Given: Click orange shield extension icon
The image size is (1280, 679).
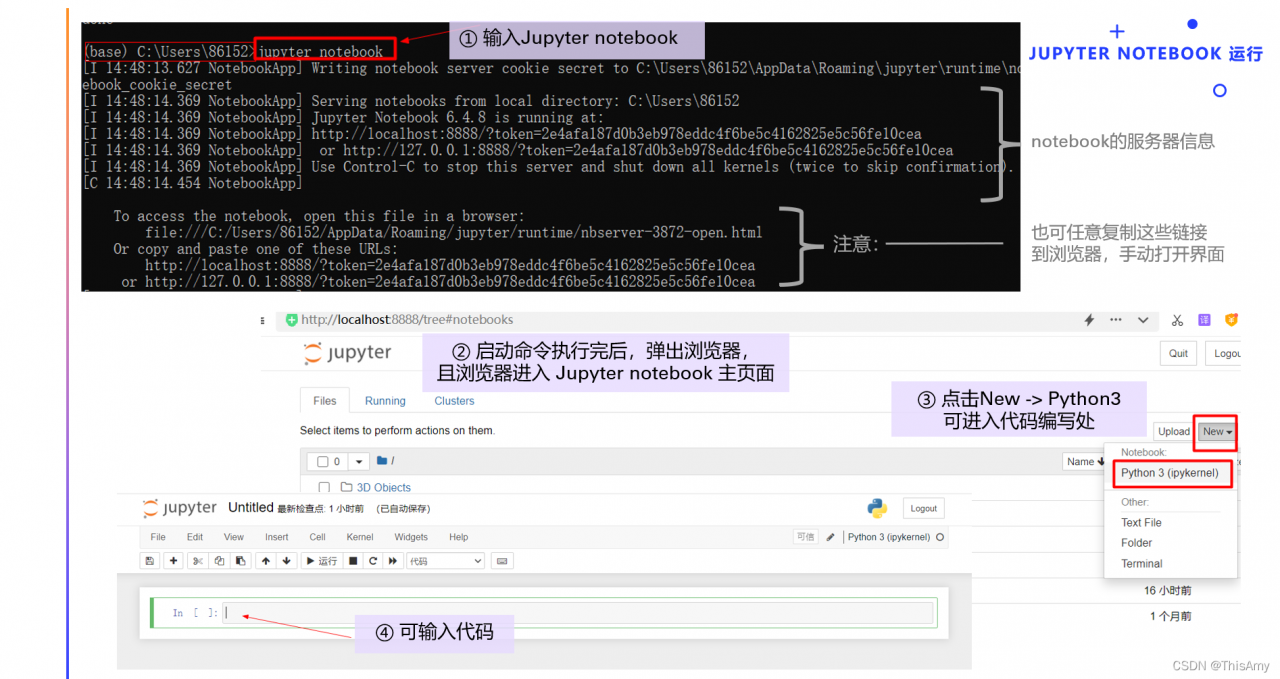Looking at the screenshot, I should click(x=1231, y=320).
